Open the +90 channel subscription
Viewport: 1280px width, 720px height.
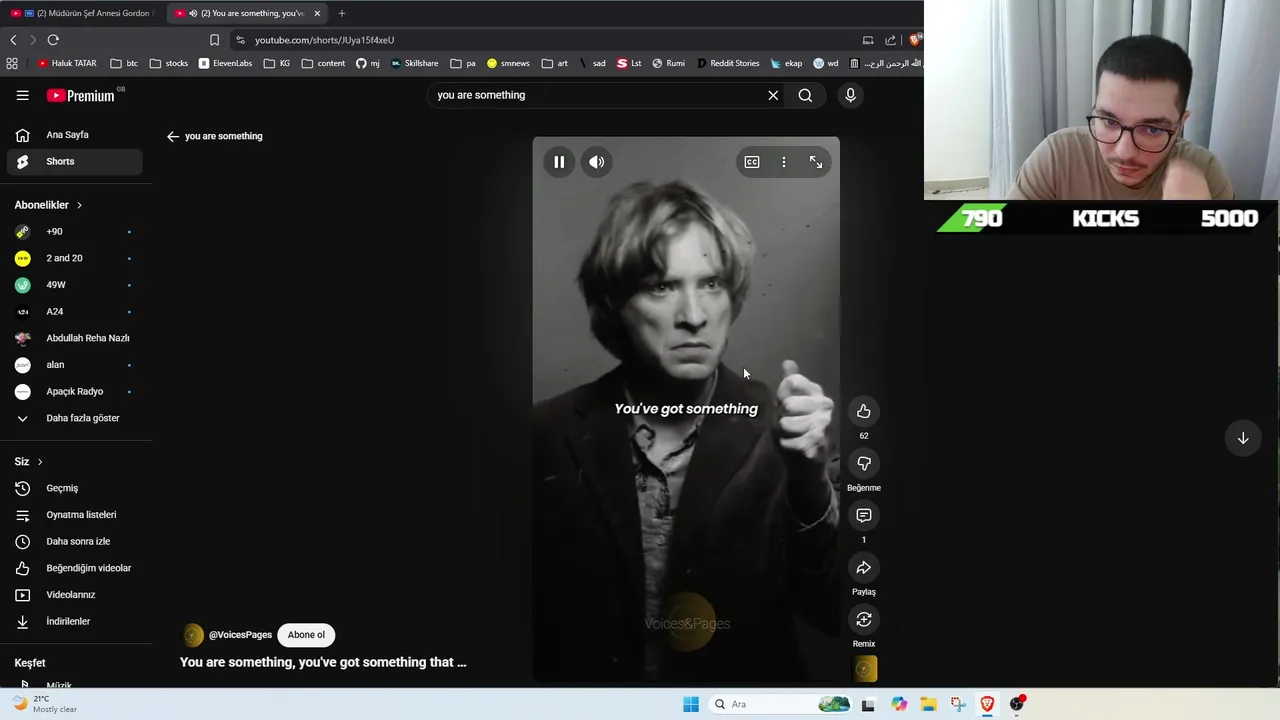(74, 232)
